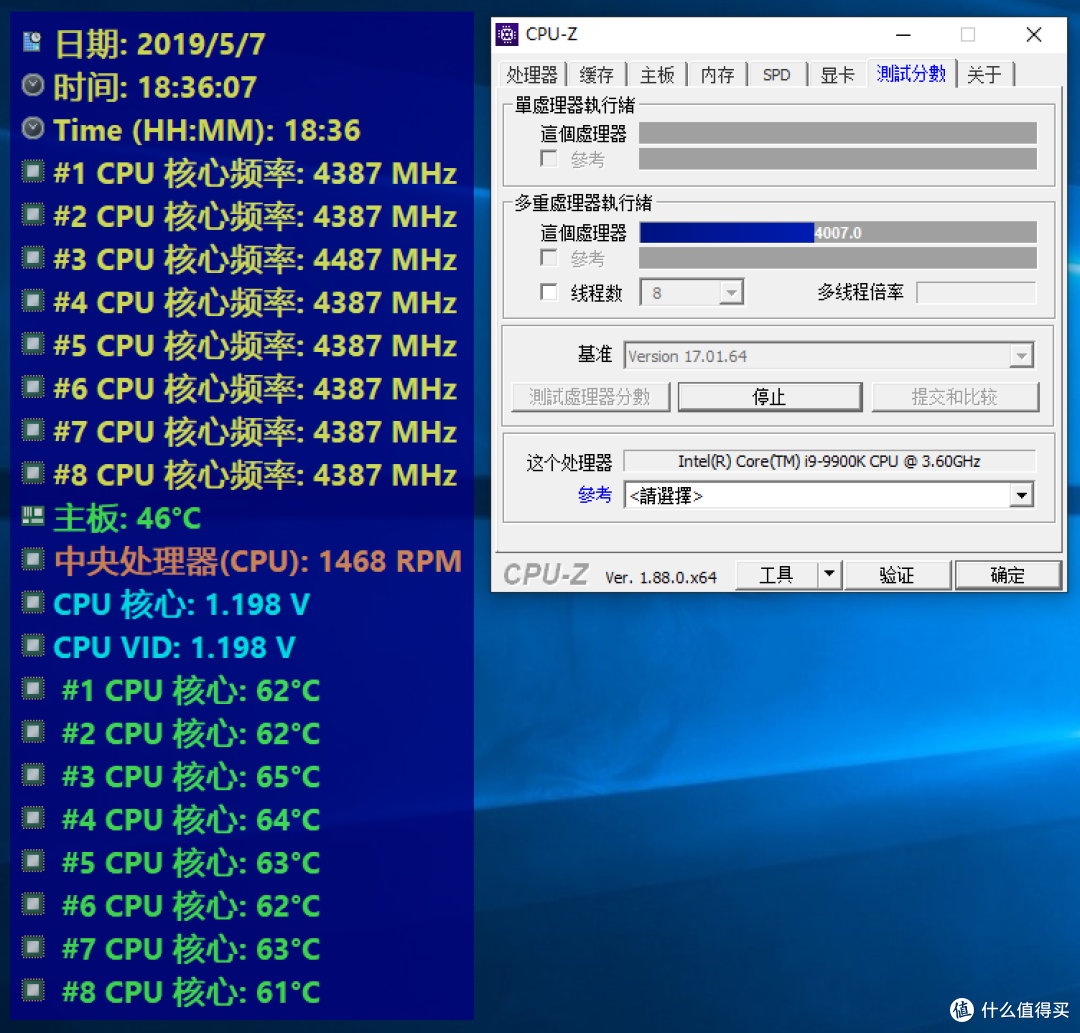Click chip icon for #7 CPU 核心频率
Viewport: 1080px width, 1033px height.
pos(32,430)
